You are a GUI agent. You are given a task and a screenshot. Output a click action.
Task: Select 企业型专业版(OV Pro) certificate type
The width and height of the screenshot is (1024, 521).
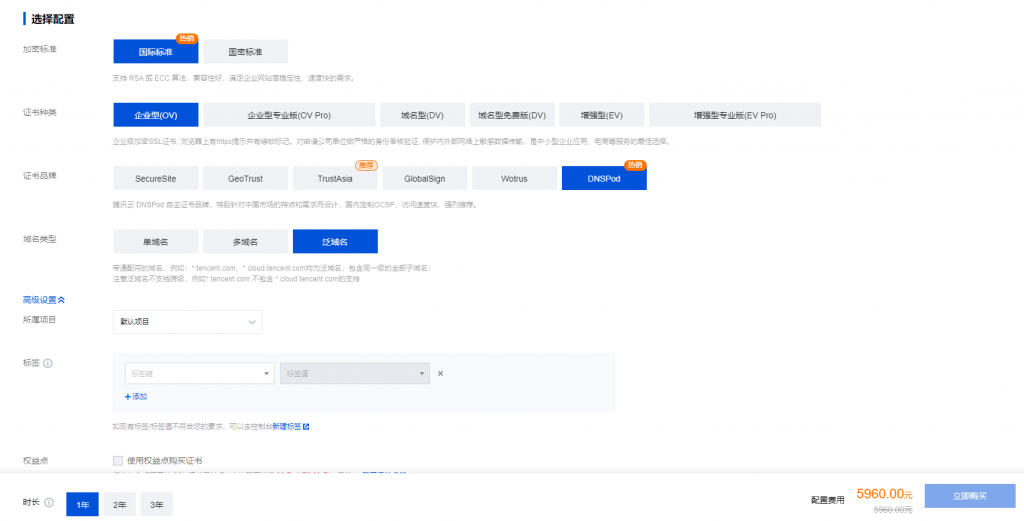coord(289,115)
